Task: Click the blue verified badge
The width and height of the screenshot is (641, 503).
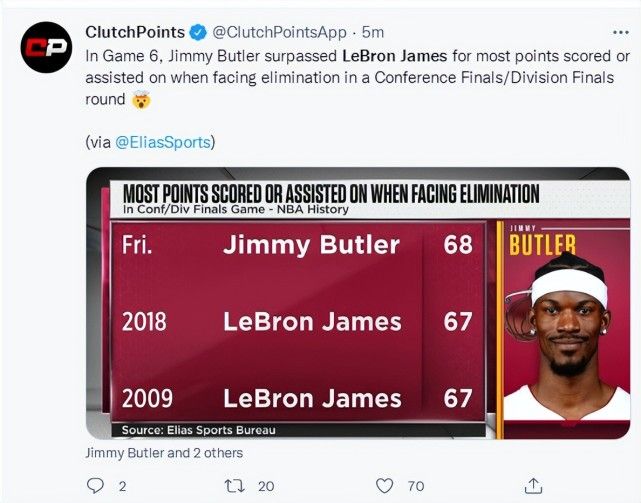Action: (197, 32)
